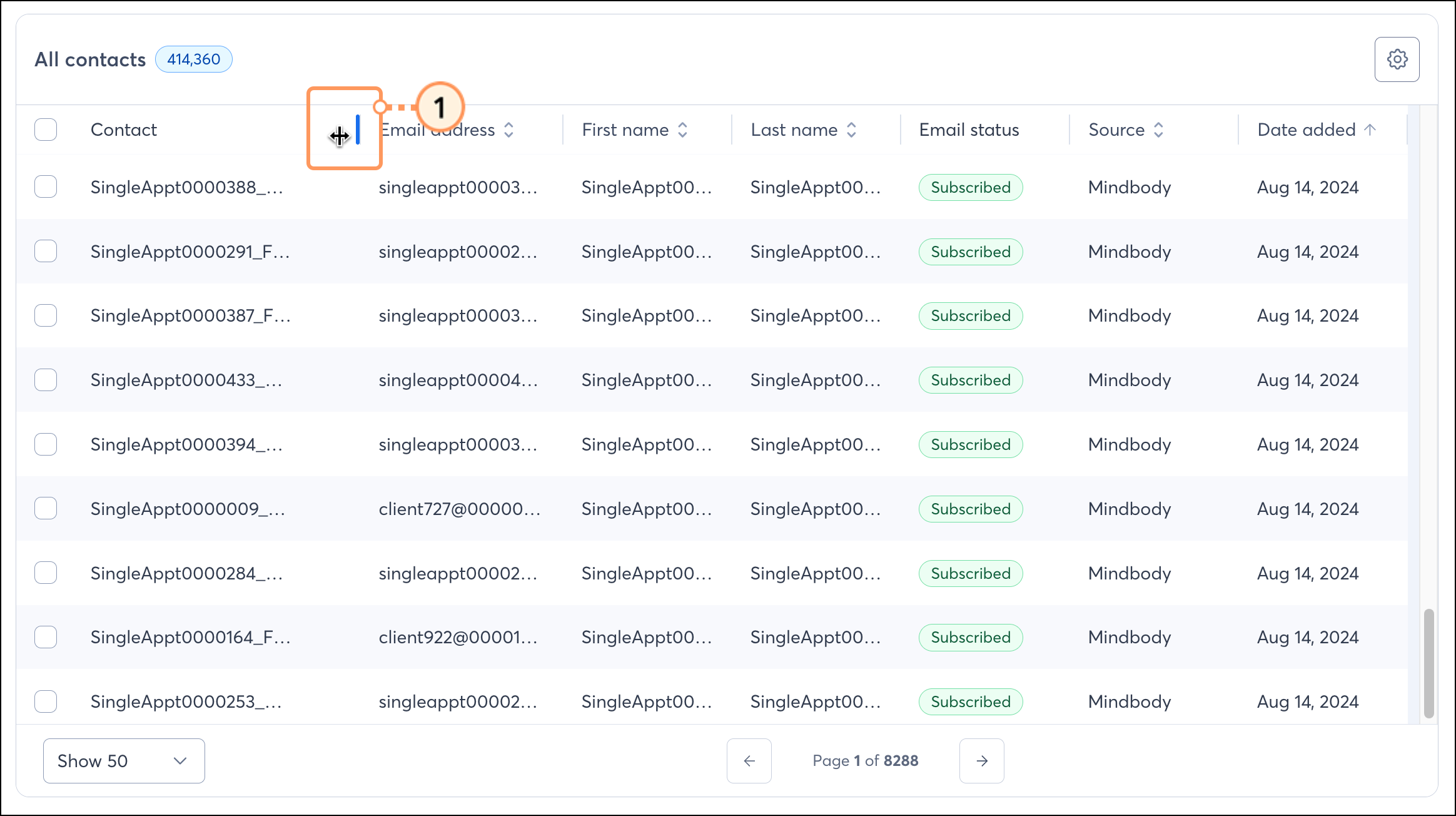Viewport: 1456px width, 816px height.
Task: Select the checkbox for SingleAppt0000253
Action: (x=46, y=701)
